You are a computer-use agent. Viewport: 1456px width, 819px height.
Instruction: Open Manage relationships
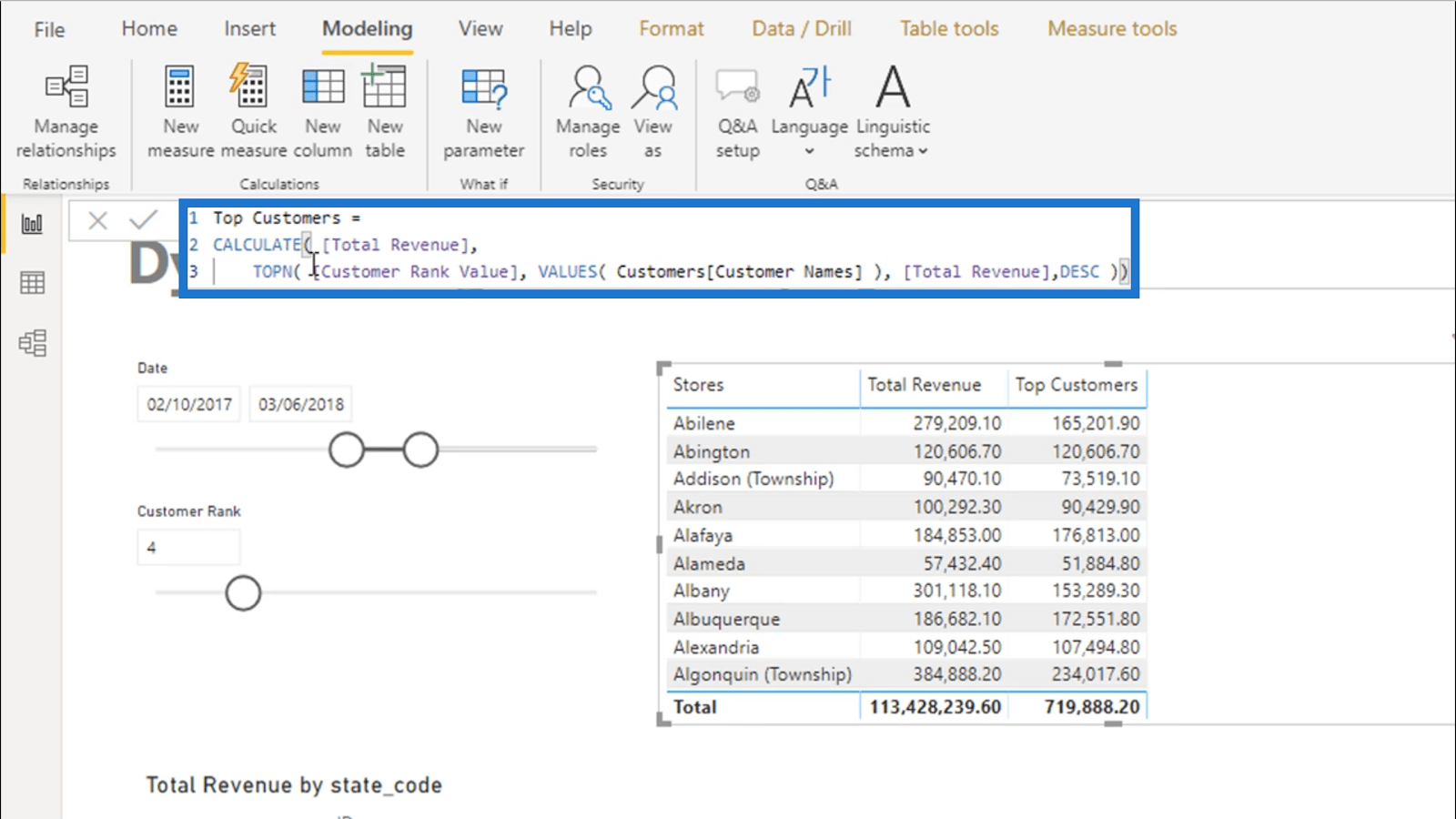pyautogui.click(x=66, y=113)
